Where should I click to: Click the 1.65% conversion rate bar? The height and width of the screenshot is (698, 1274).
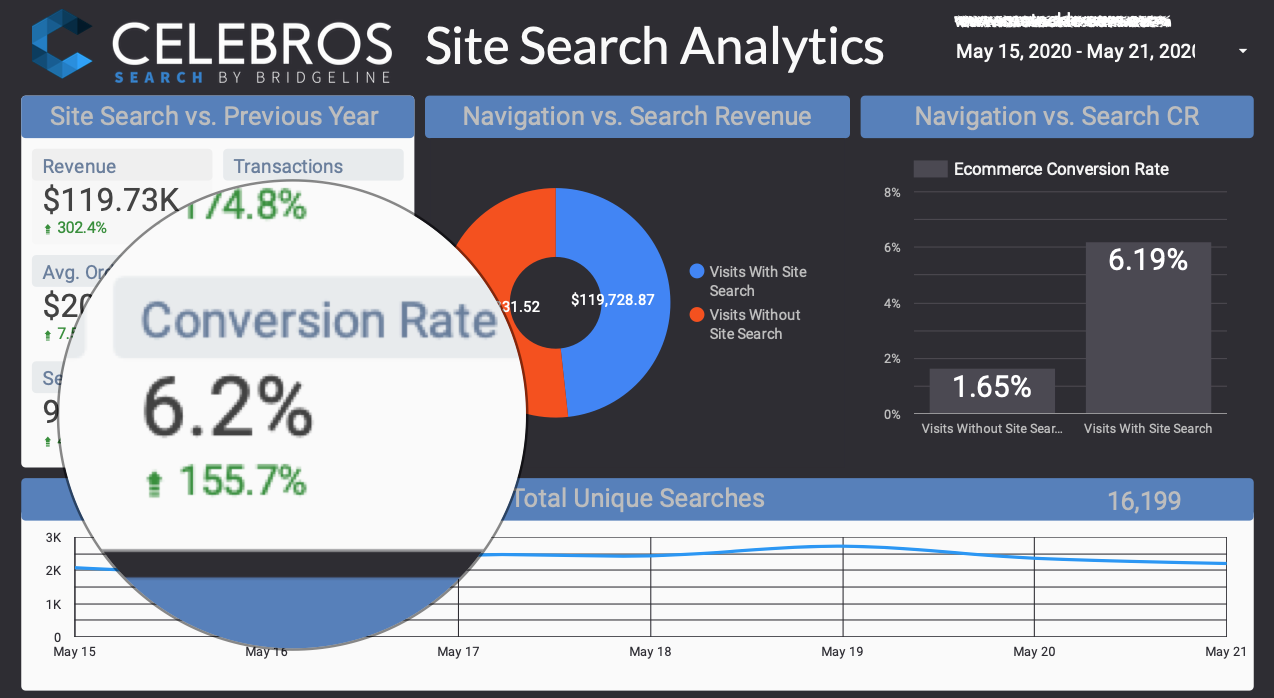(x=992, y=390)
